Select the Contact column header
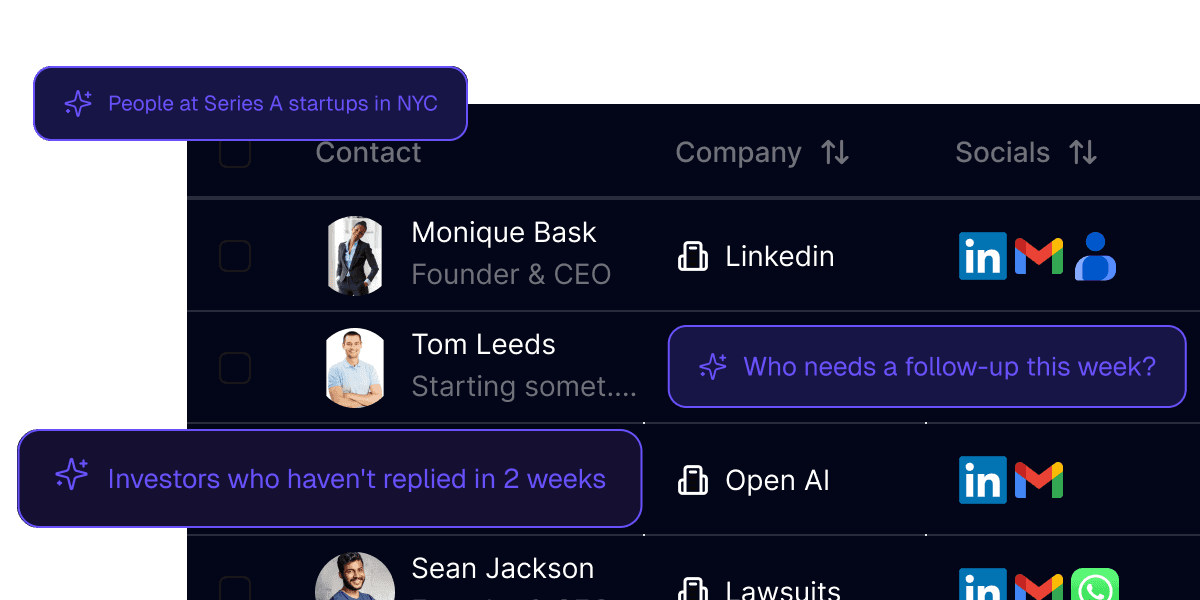The height and width of the screenshot is (600, 1200). (368, 153)
